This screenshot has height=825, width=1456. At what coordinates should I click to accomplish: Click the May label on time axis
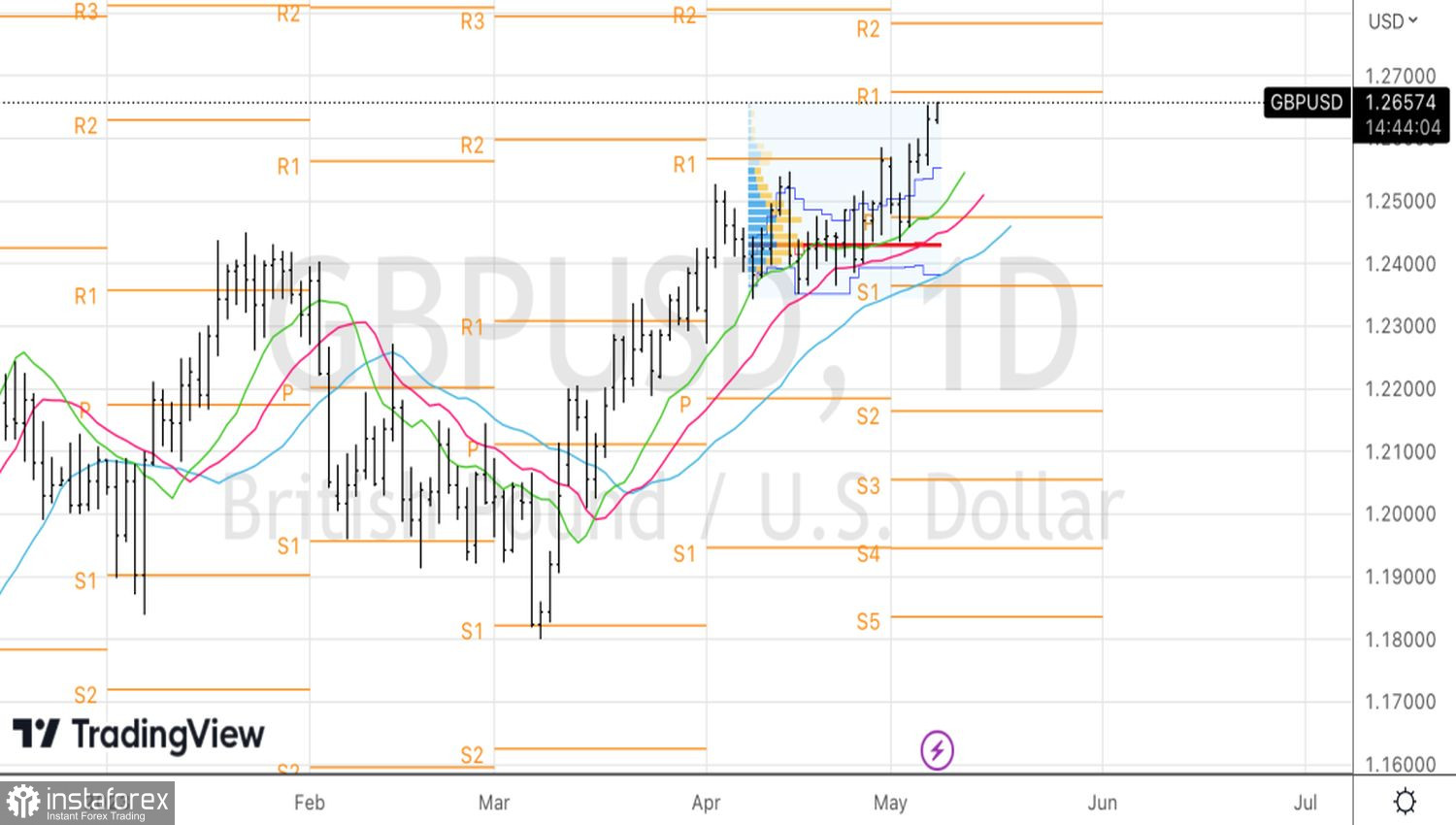(x=890, y=803)
